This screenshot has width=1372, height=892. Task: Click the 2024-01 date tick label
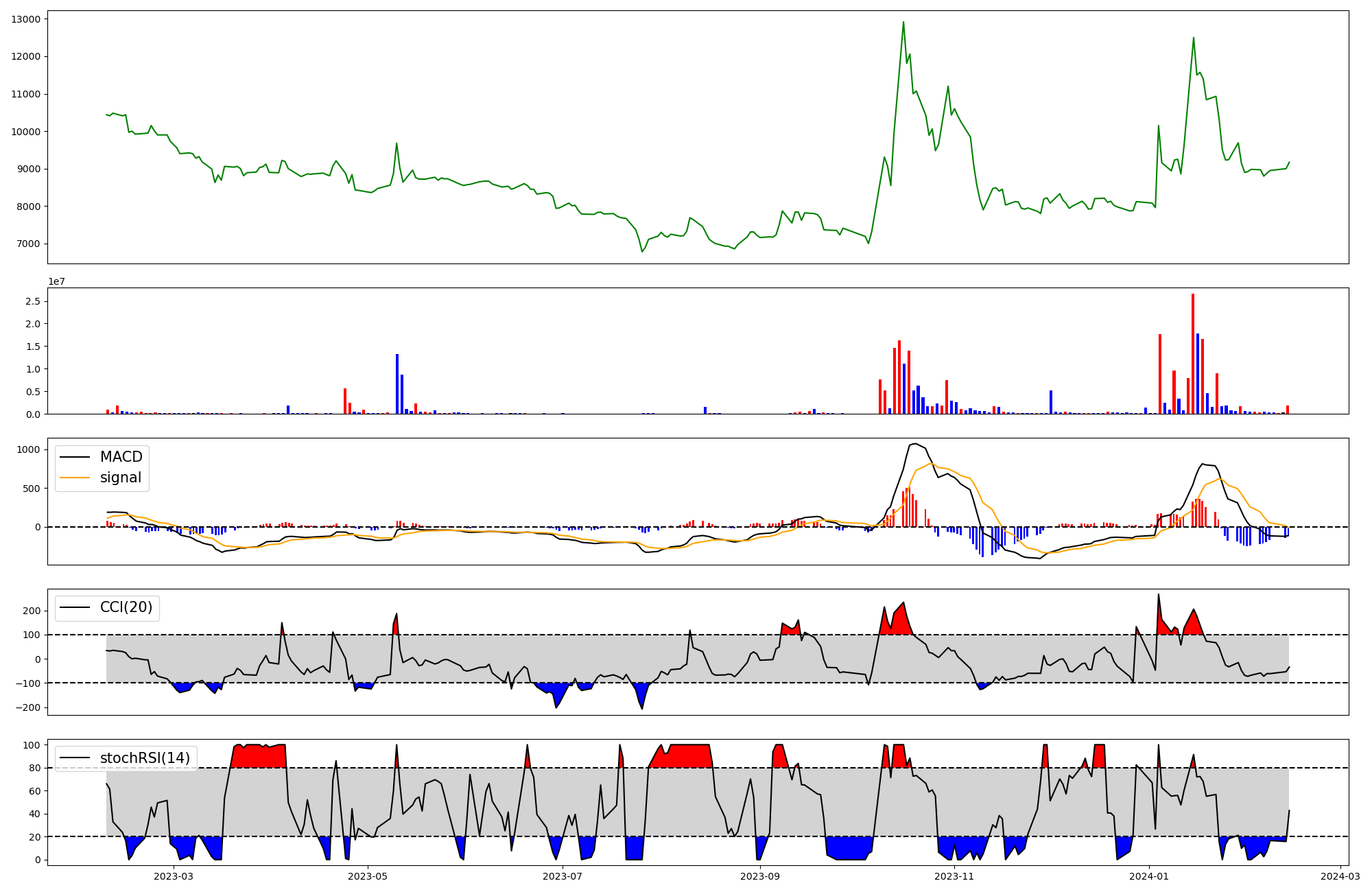[x=1149, y=876]
